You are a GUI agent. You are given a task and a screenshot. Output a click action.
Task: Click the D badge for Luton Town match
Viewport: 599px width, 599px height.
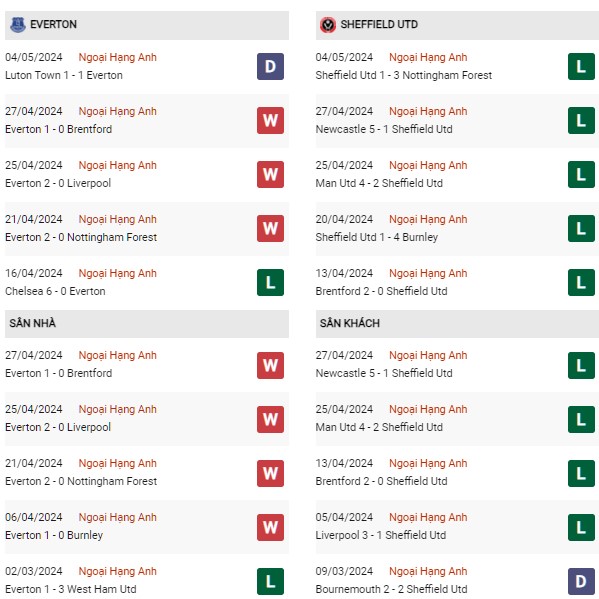pos(270,66)
